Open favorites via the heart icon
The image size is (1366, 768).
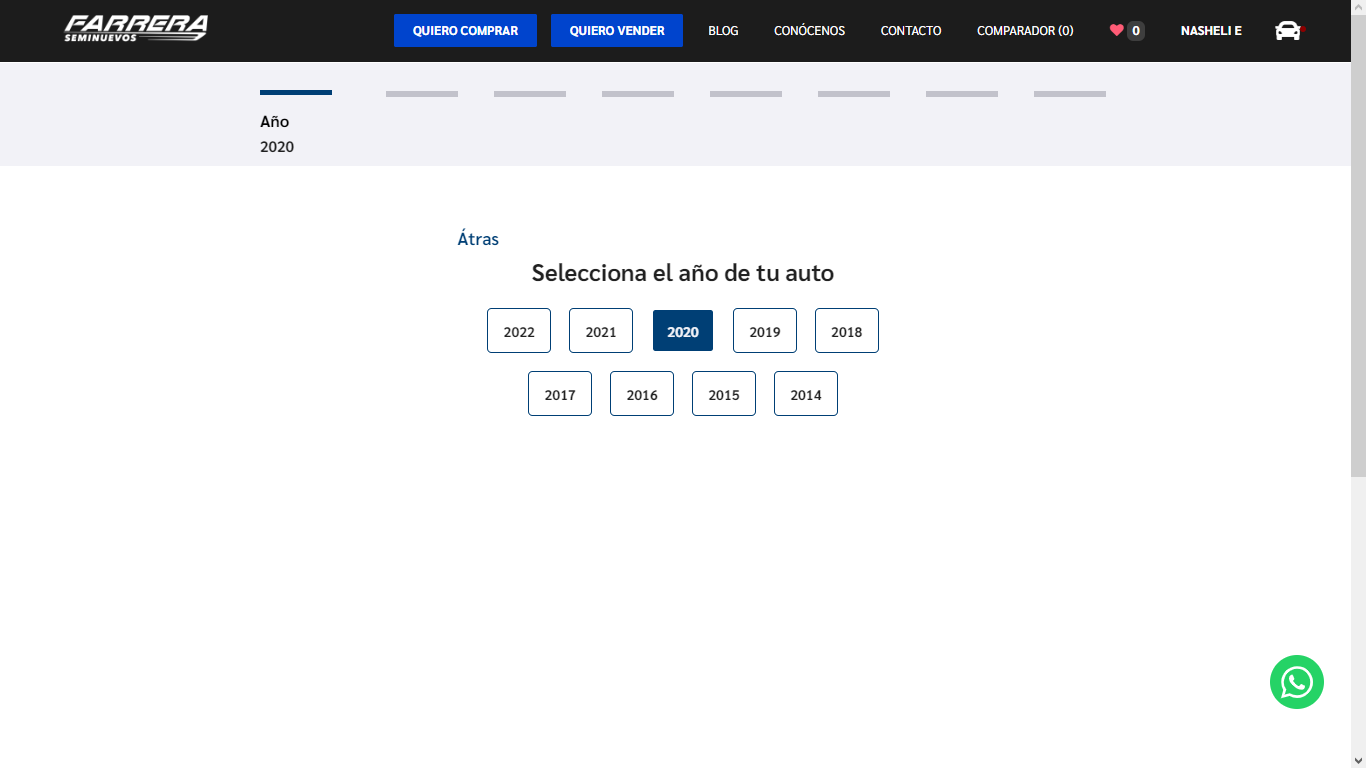(1116, 30)
